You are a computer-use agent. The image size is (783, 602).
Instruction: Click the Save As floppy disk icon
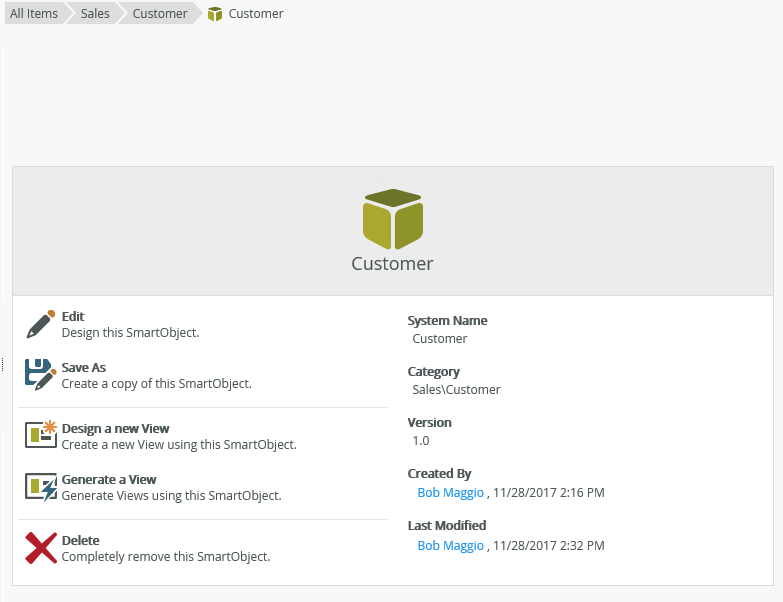point(40,374)
